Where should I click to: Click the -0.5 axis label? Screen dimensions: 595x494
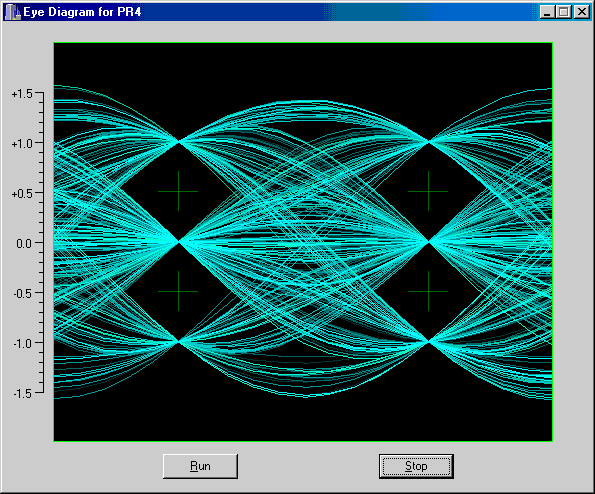[x=23, y=294]
